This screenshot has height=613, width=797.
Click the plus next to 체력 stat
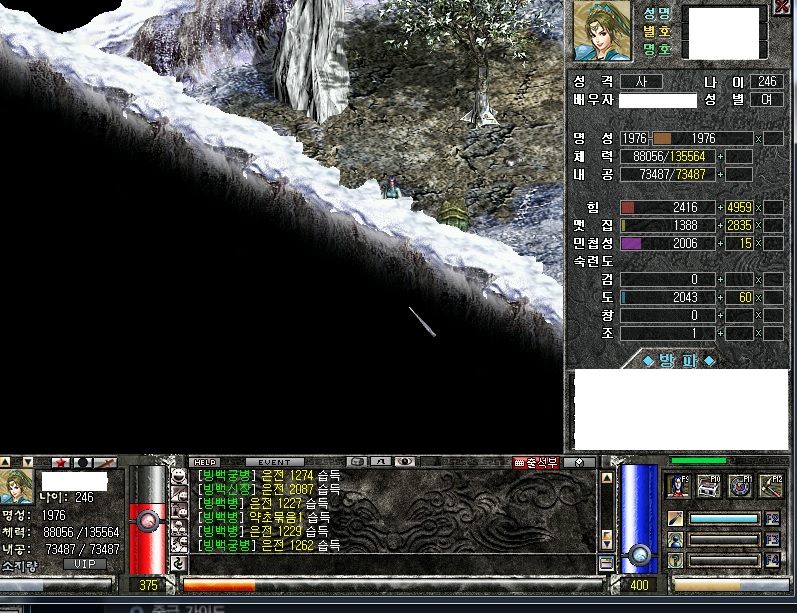[720, 157]
